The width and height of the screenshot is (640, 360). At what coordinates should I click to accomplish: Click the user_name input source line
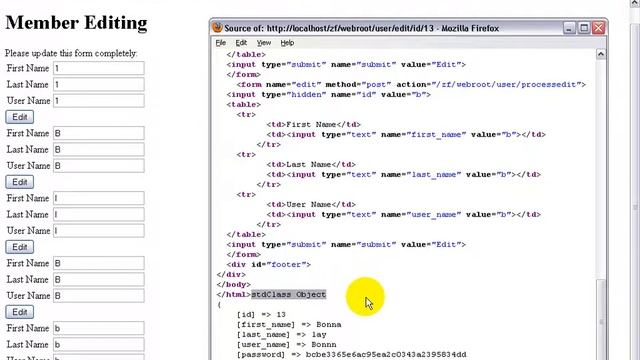(x=404, y=215)
